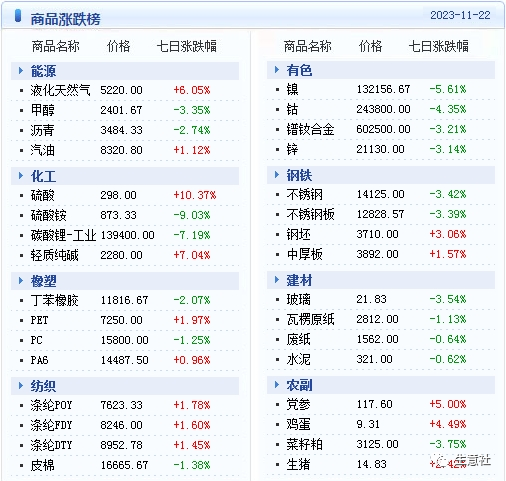This screenshot has width=506, height=481.
Task: Open the 钴 commodity
Action: [x=292, y=109]
